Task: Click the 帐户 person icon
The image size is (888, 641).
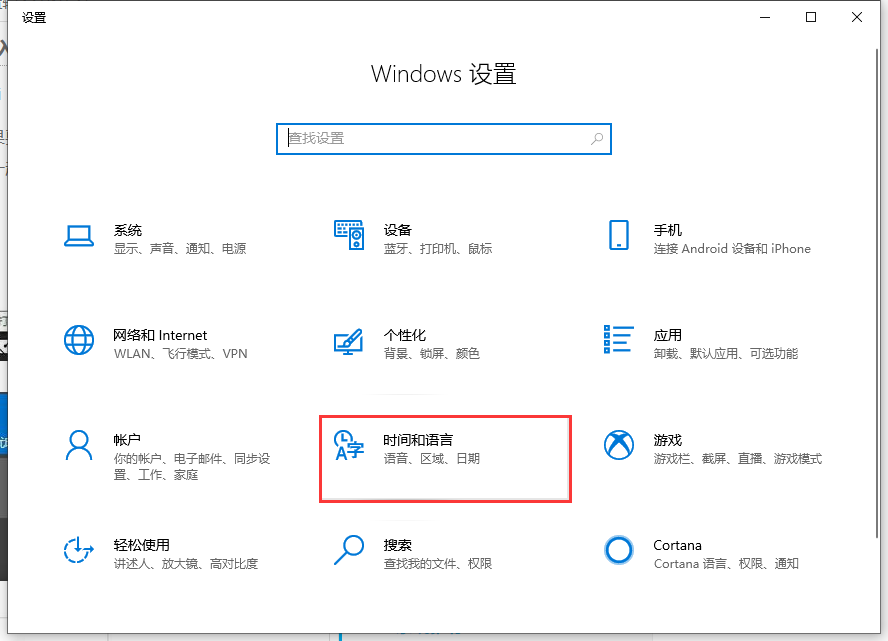Action: (79, 446)
